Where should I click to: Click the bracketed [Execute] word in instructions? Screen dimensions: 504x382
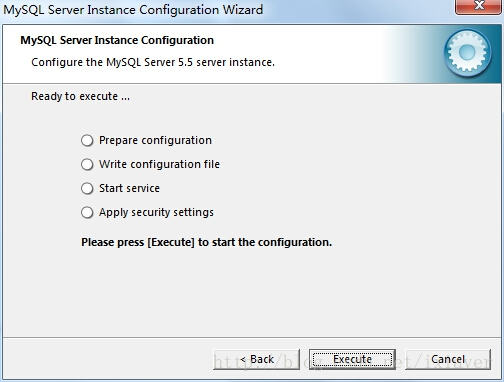click(171, 242)
